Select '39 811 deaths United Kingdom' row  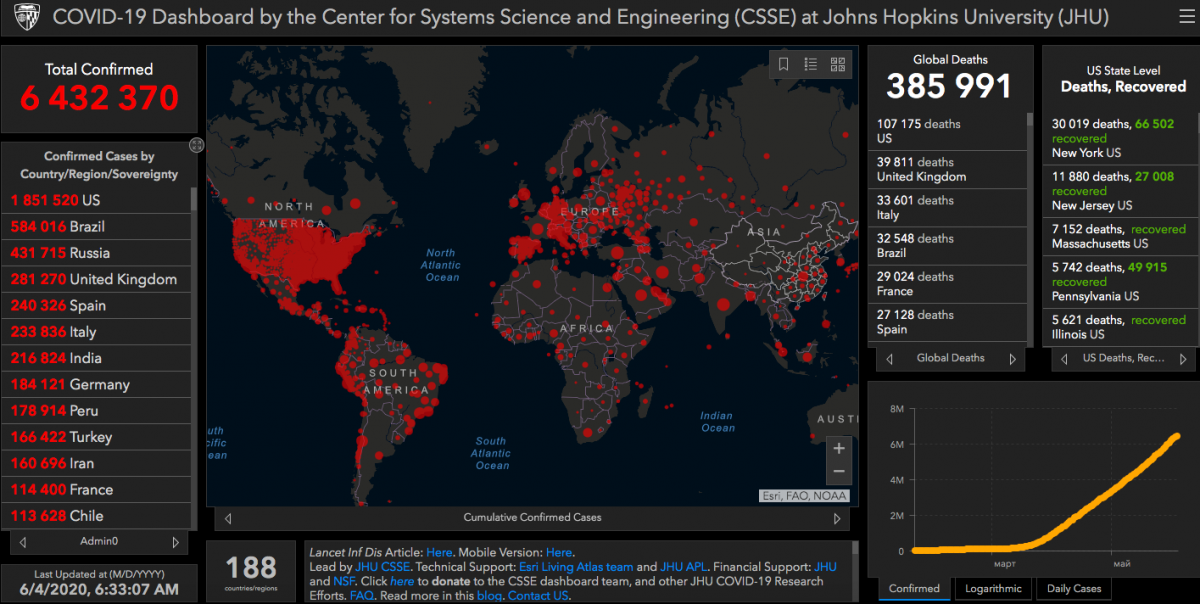pos(947,169)
